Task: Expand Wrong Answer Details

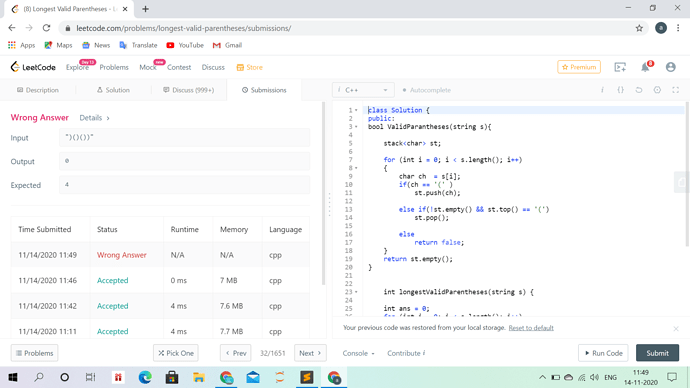Action: tap(95, 118)
